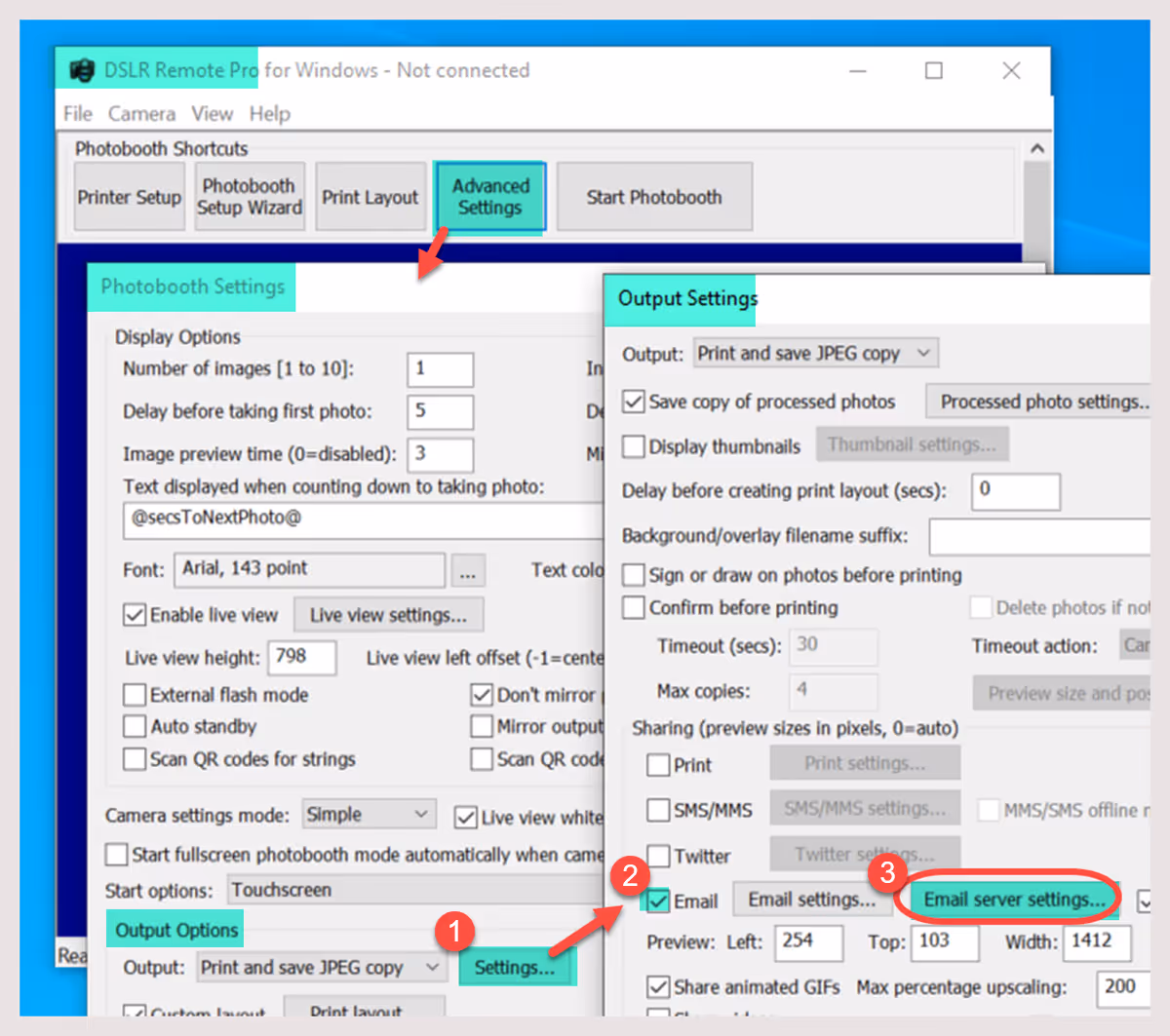Enable Print sharing checkbox

click(658, 765)
